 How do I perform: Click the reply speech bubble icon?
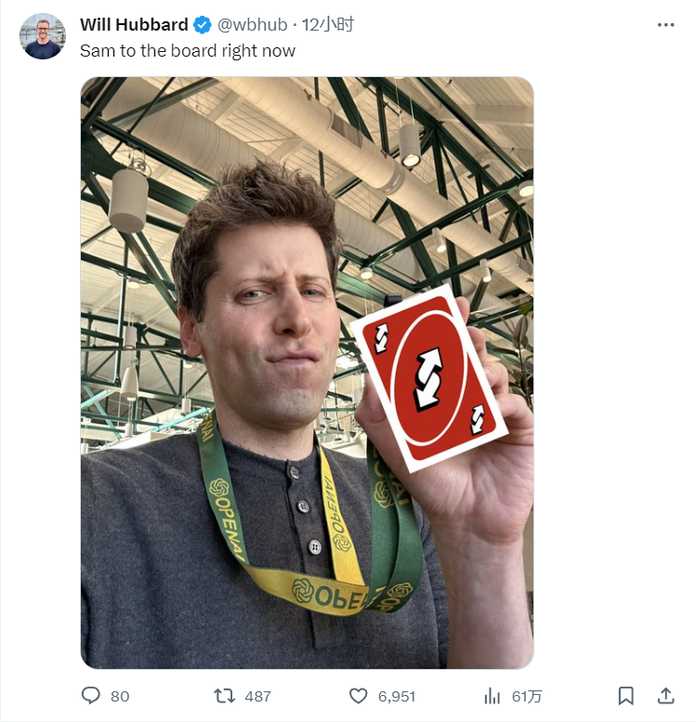pos(91,695)
